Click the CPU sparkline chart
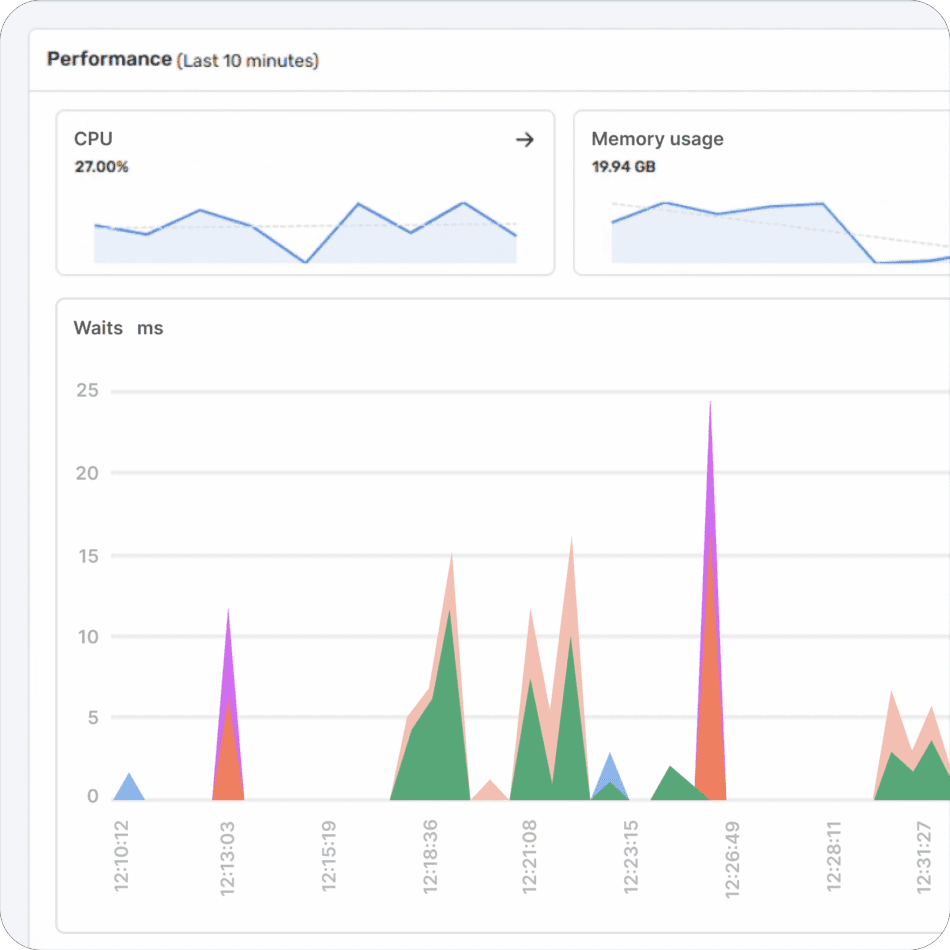The height and width of the screenshot is (950, 950). (305, 233)
